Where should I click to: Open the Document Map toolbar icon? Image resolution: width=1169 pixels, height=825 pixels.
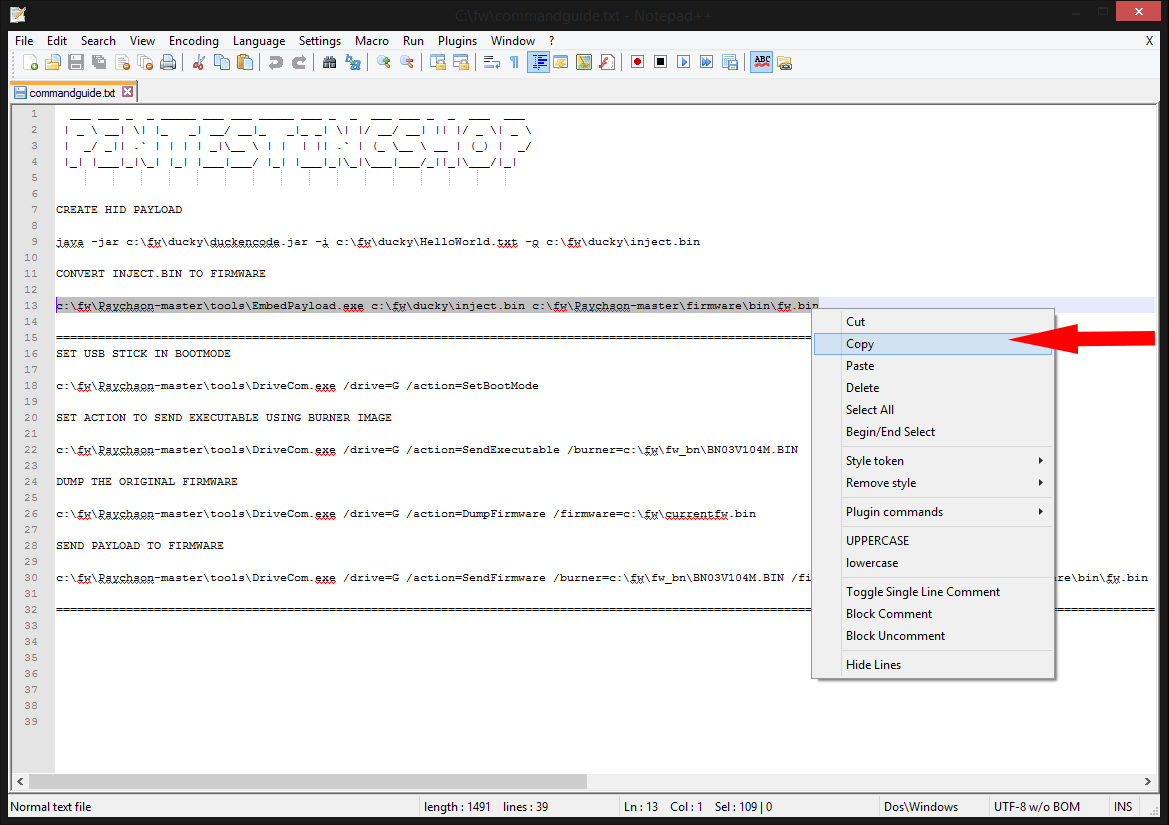[584, 63]
